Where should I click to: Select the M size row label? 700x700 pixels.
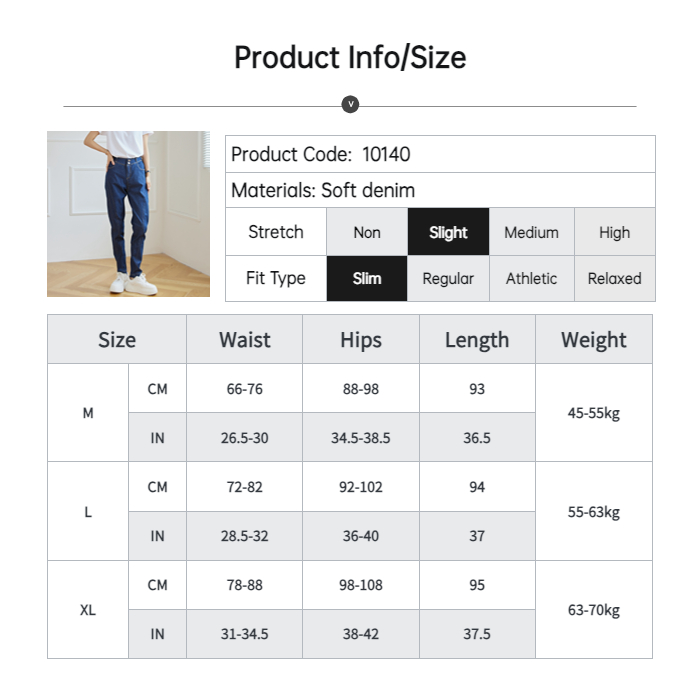tap(88, 413)
